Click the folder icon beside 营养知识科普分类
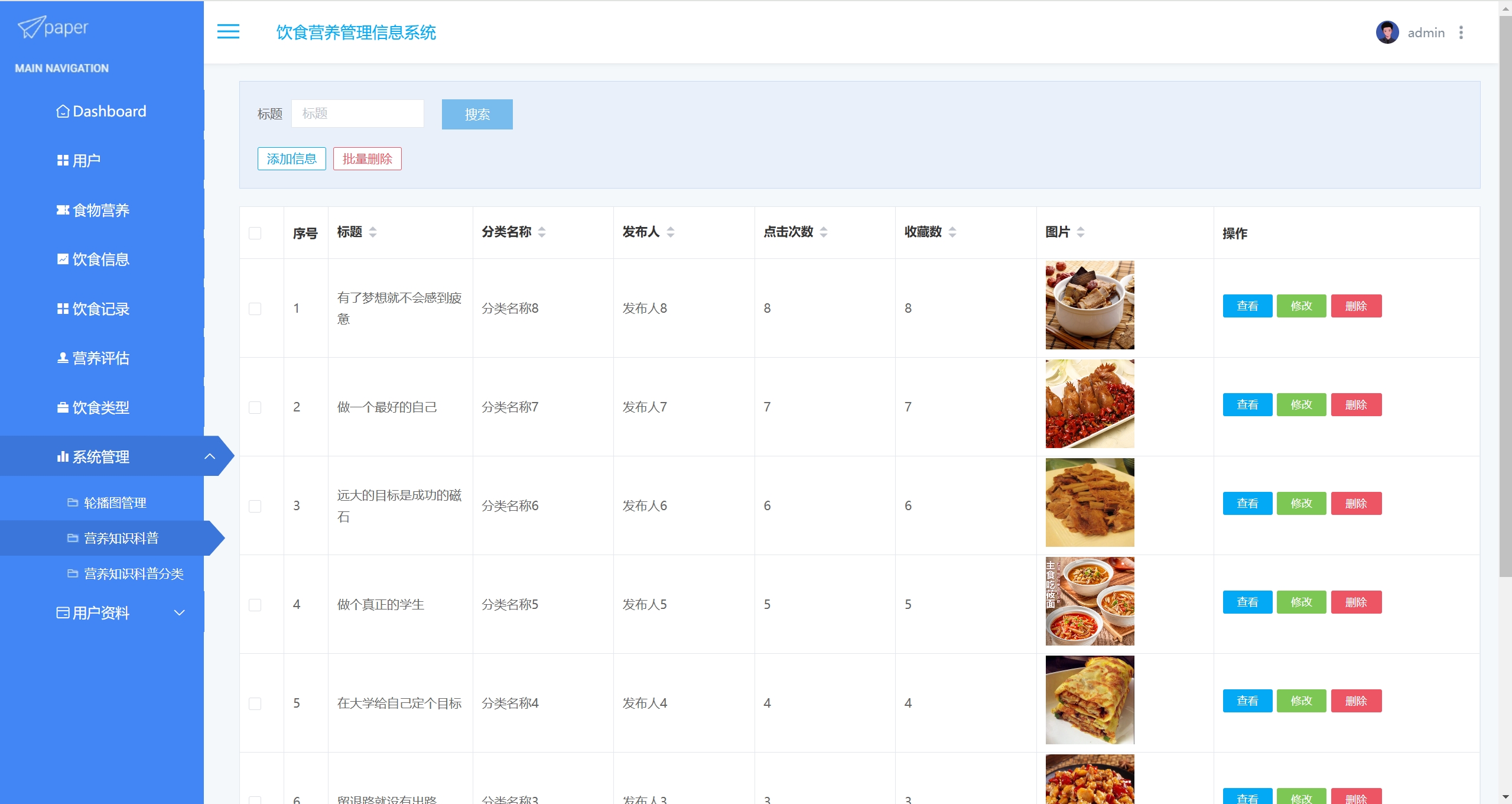This screenshot has height=804, width=1512. point(73,574)
